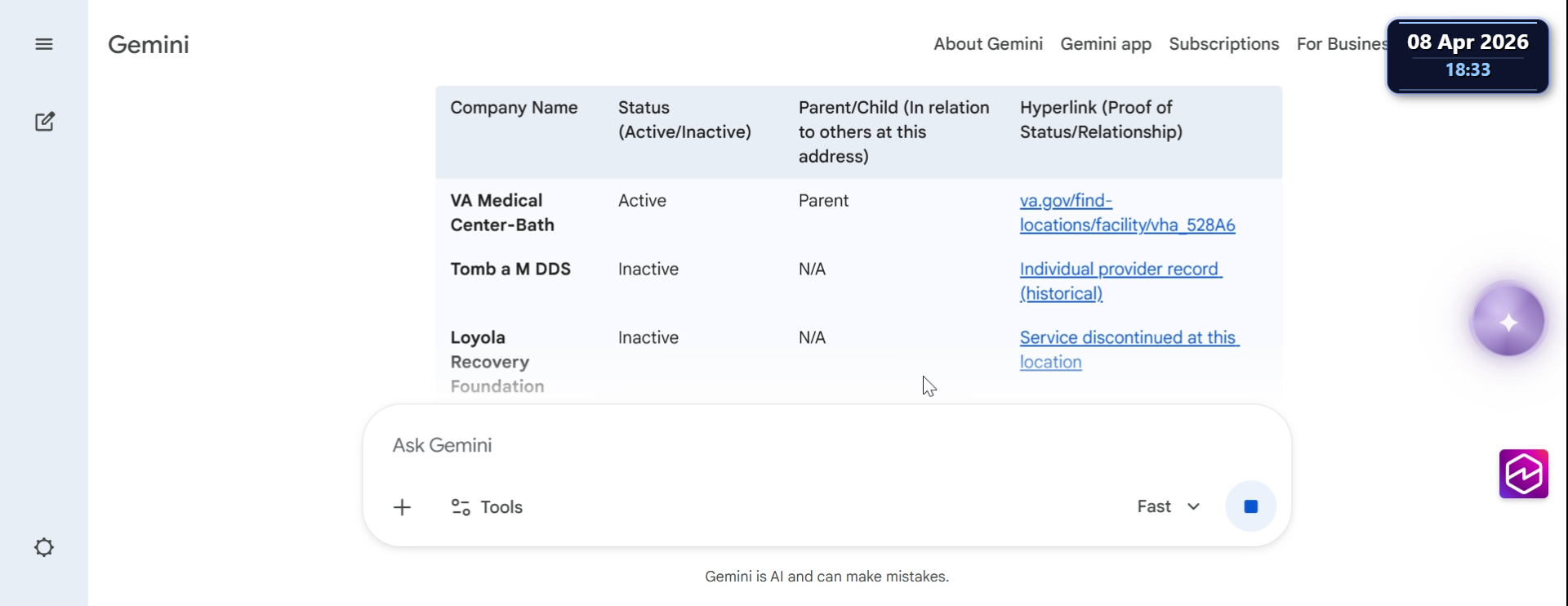The width and height of the screenshot is (1568, 606).
Task: Open the hamburger main menu
Action: [44, 44]
